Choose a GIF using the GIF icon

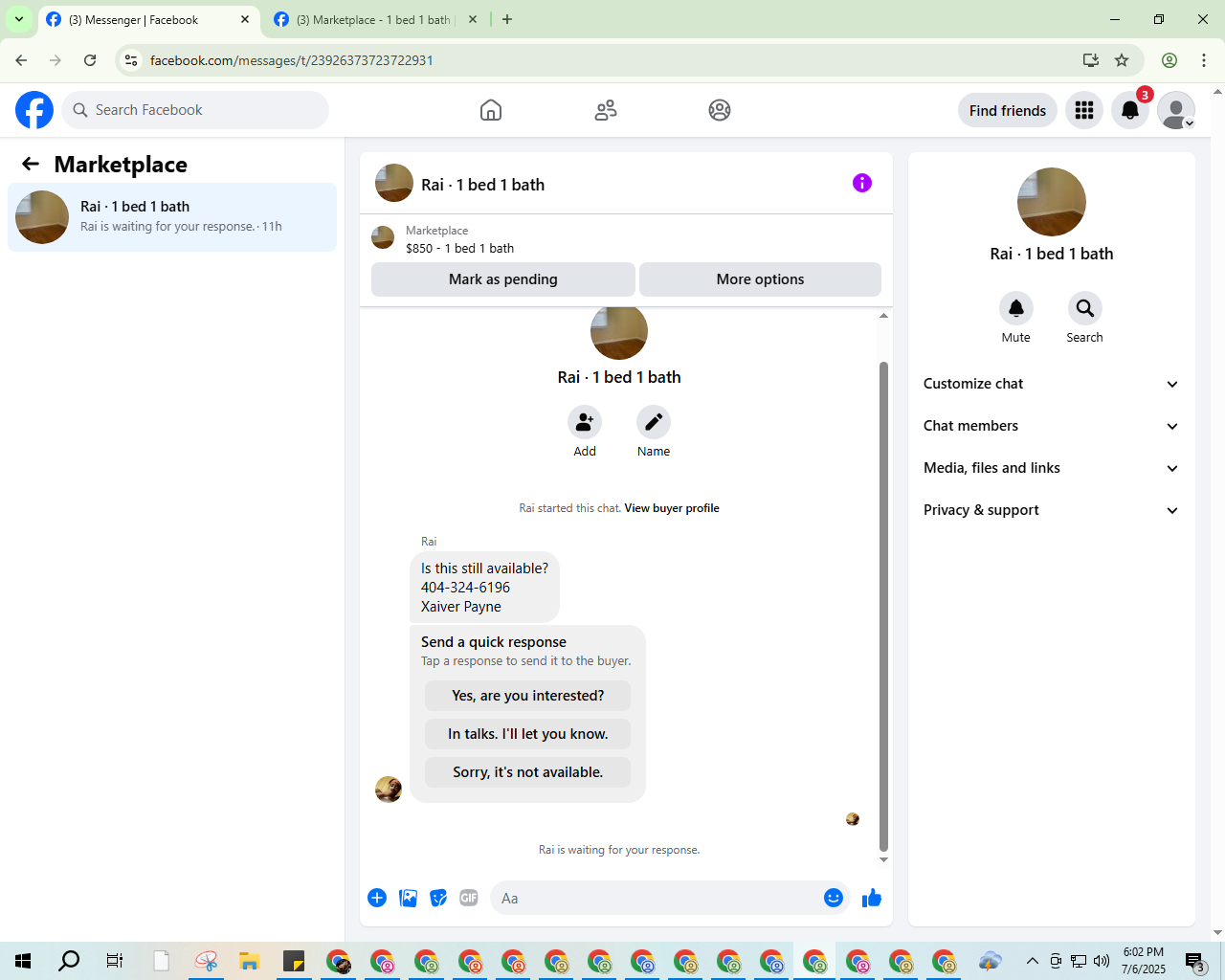pos(469,898)
